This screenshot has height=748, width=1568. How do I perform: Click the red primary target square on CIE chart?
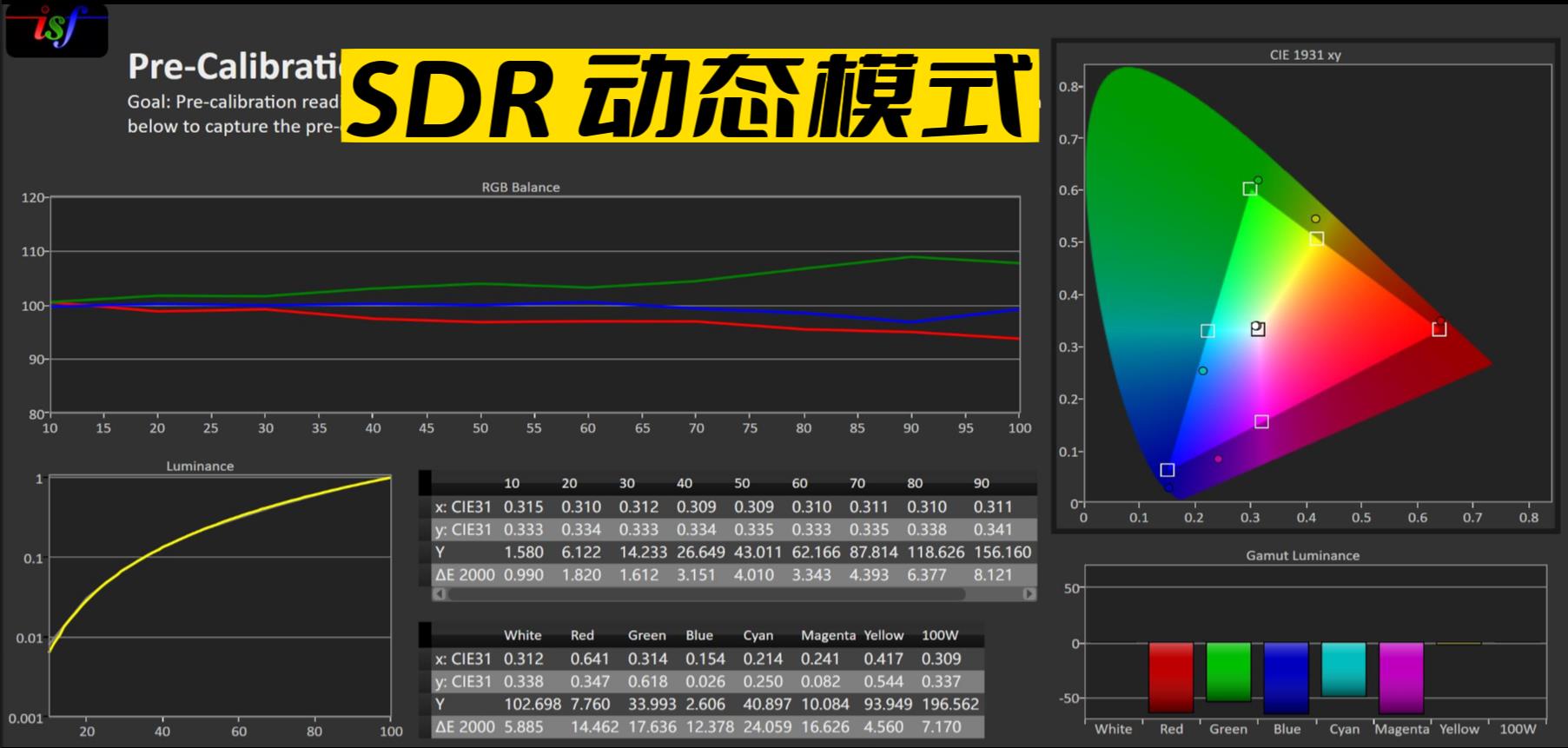click(x=1439, y=329)
